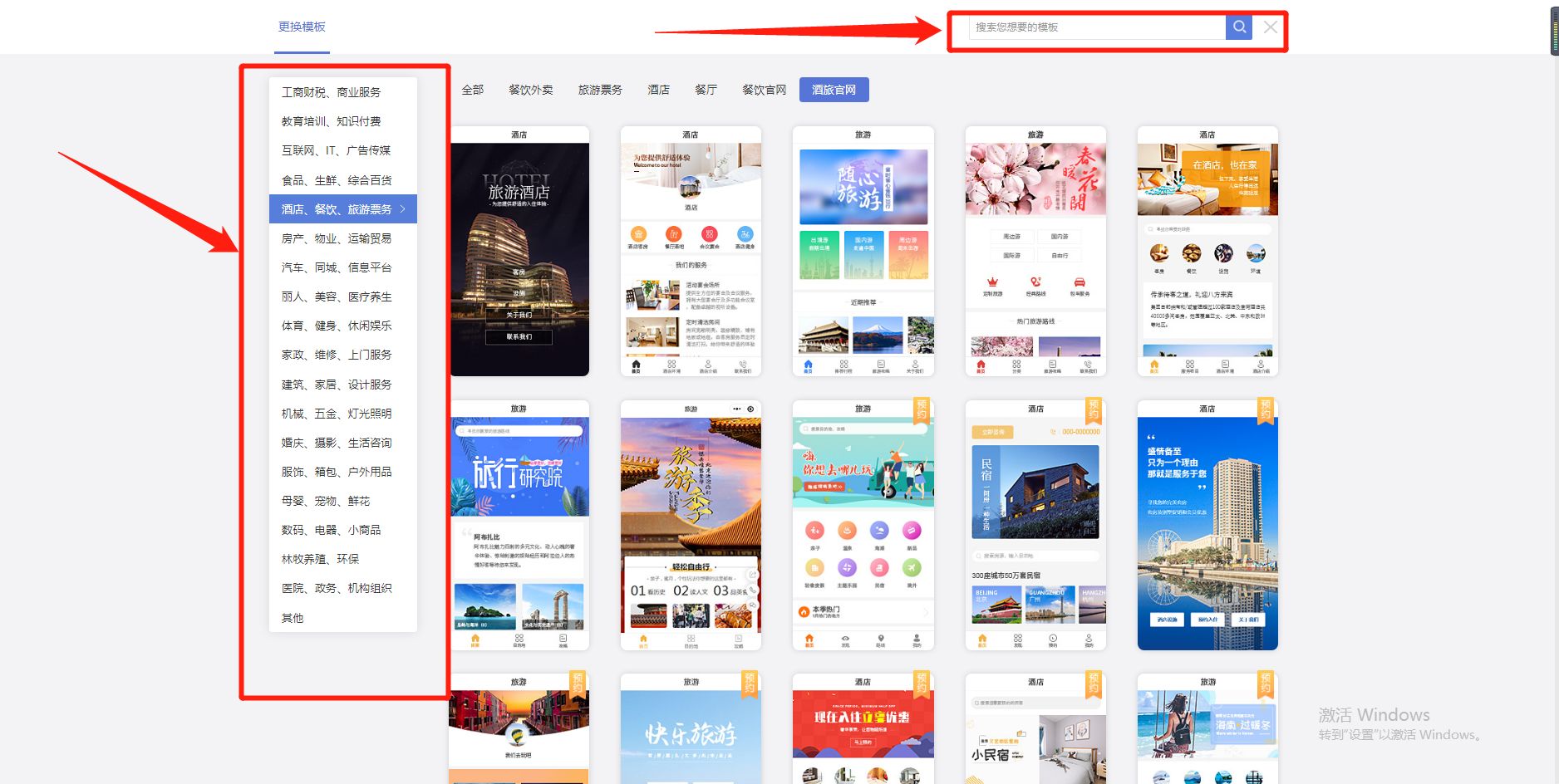Select the orange 酒店客房 circle icon
Screen dimensions: 1559x784
coord(637,235)
